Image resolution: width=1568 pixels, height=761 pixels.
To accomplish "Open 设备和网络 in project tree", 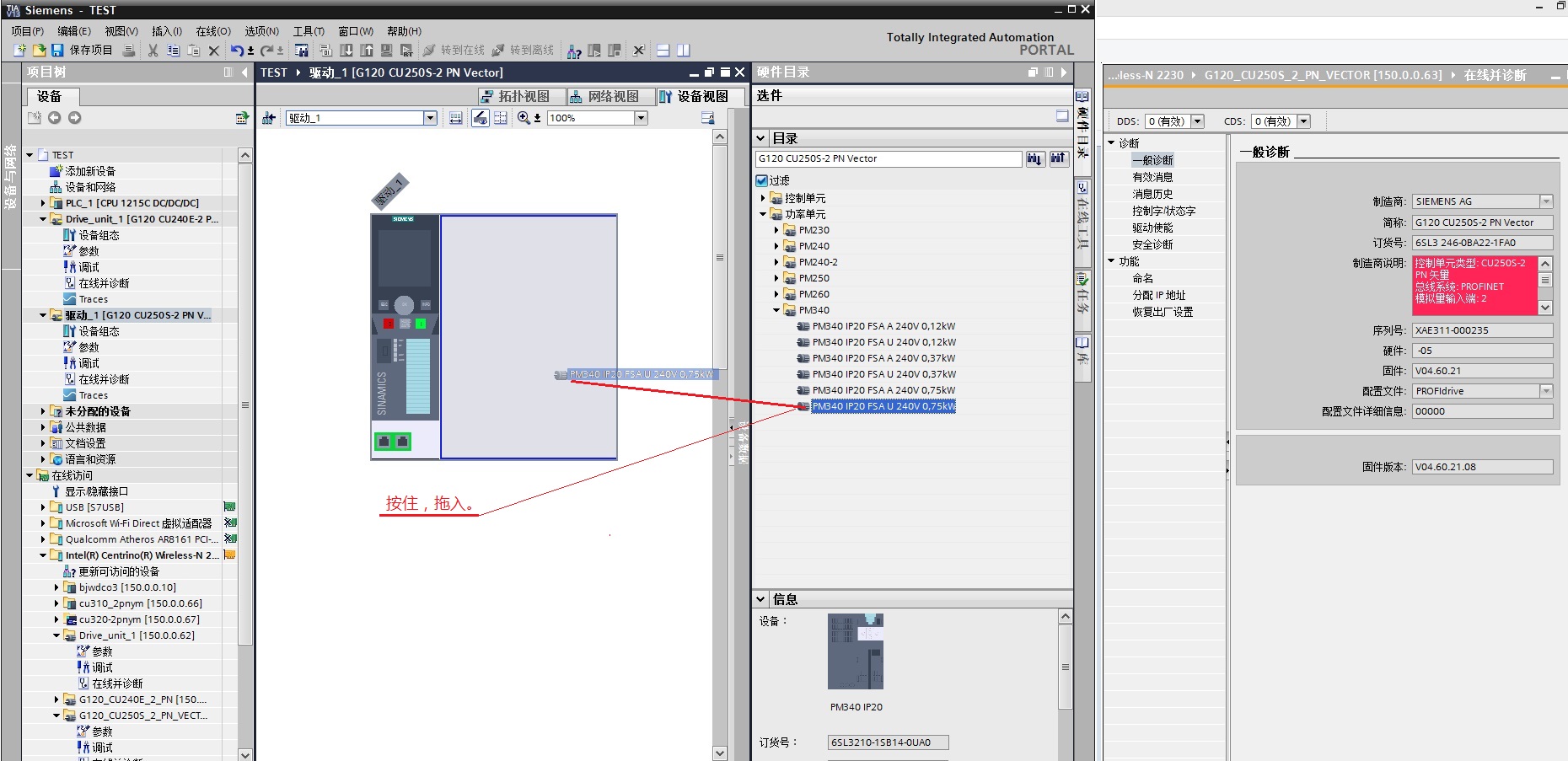I will (x=90, y=187).
